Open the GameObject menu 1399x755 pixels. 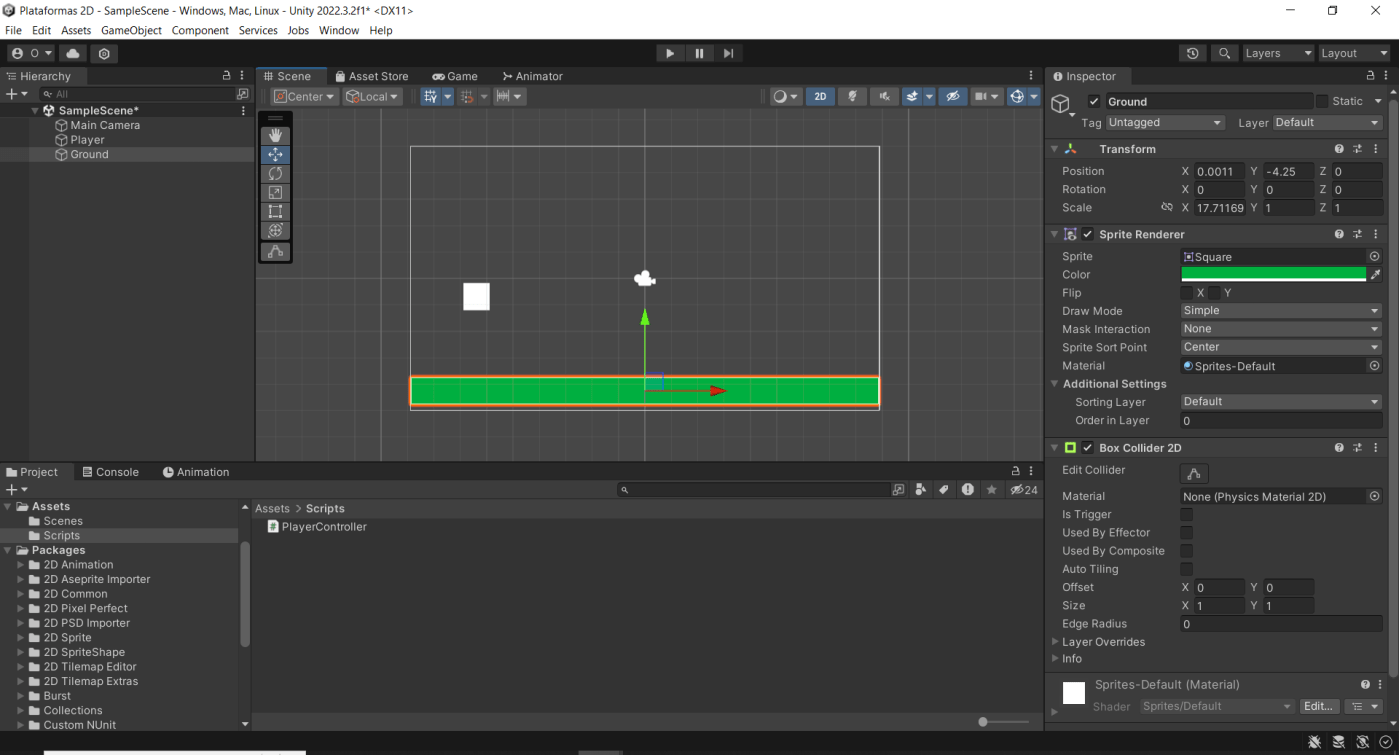[131, 30]
